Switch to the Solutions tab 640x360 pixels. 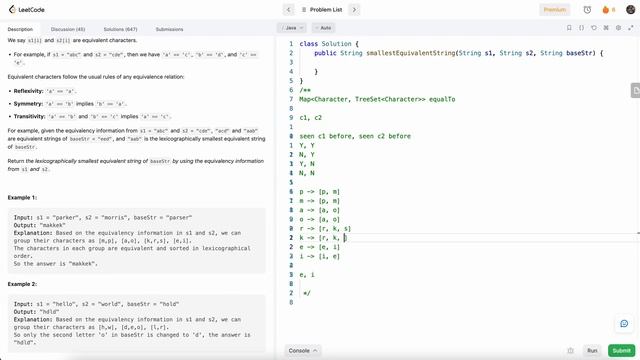tap(120, 29)
